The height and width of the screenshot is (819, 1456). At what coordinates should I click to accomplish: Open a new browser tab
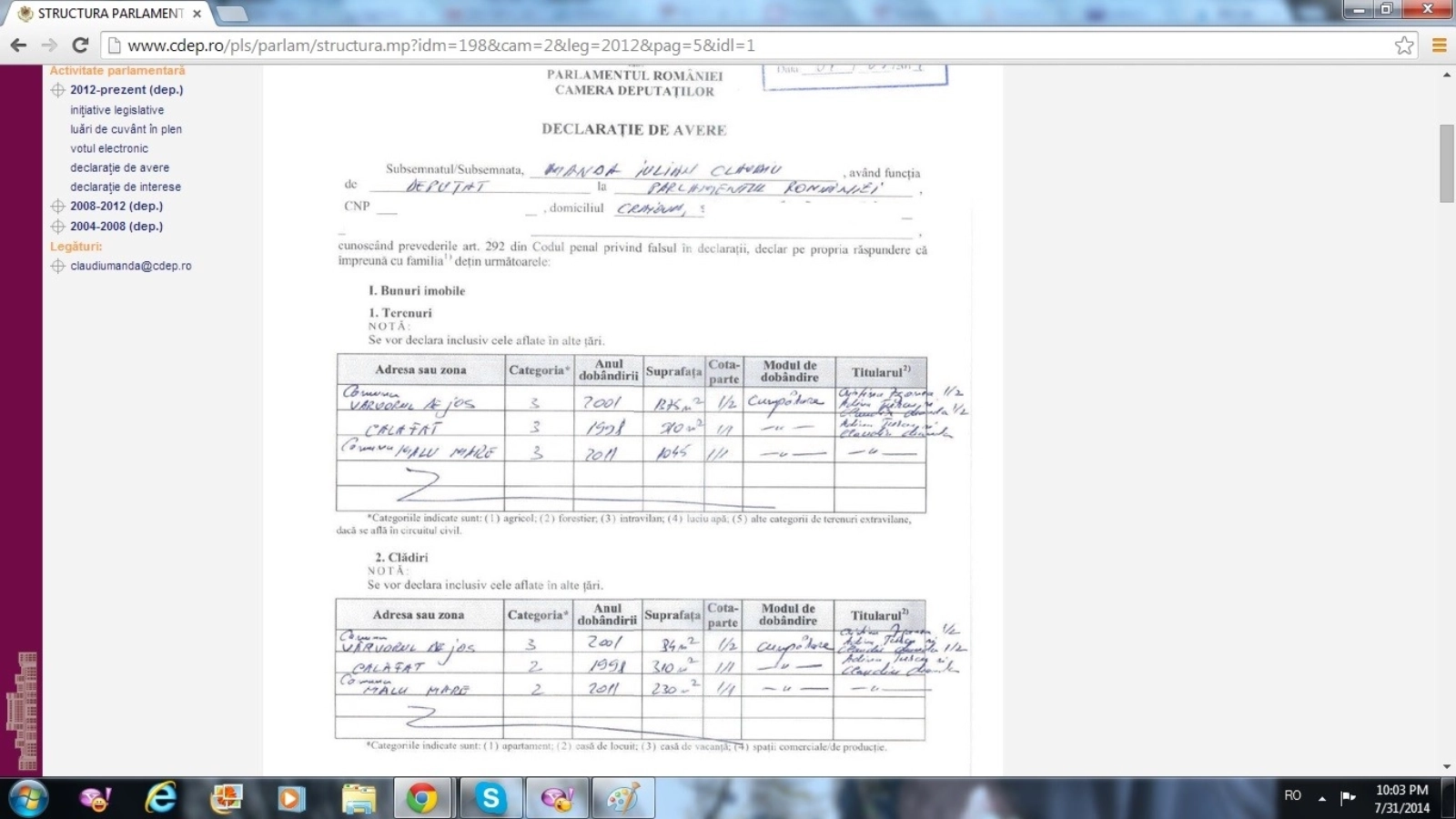pyautogui.click(x=232, y=14)
